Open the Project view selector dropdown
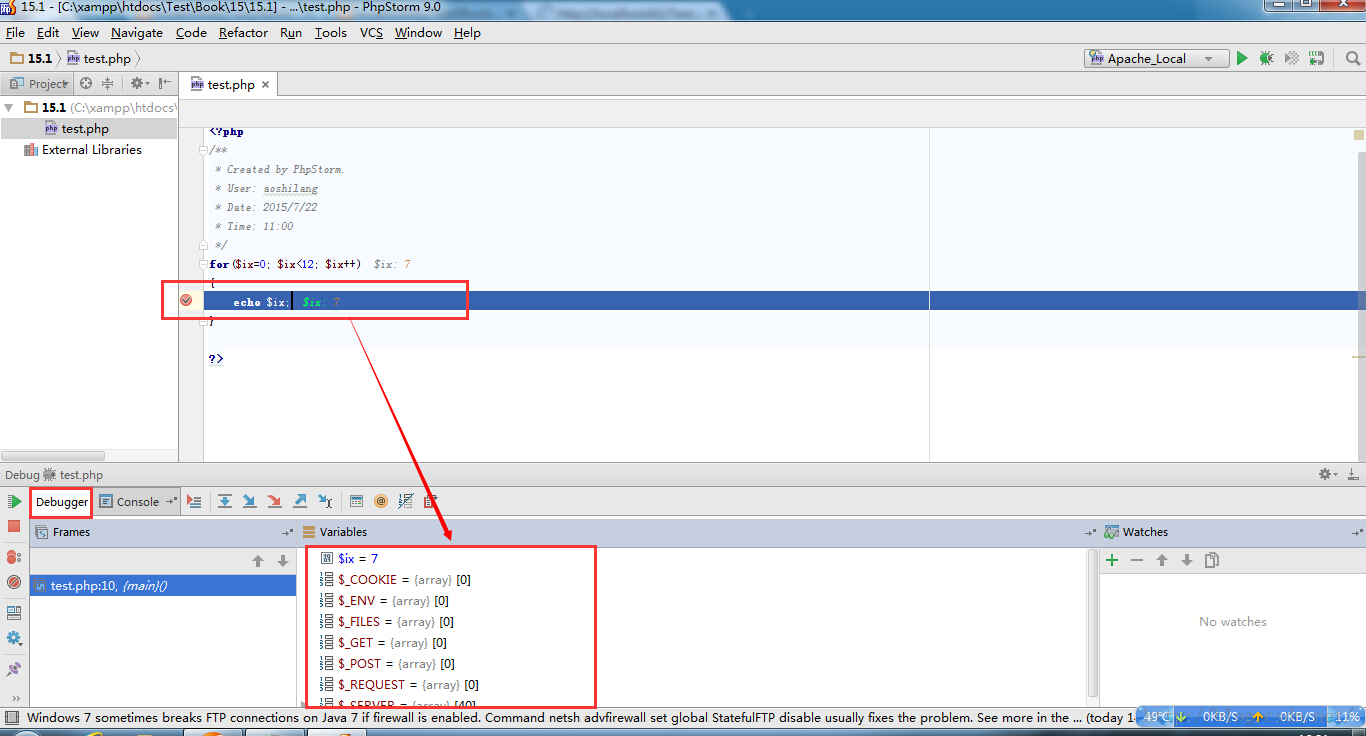Viewport: 1366px width, 736px height. [x=38, y=84]
